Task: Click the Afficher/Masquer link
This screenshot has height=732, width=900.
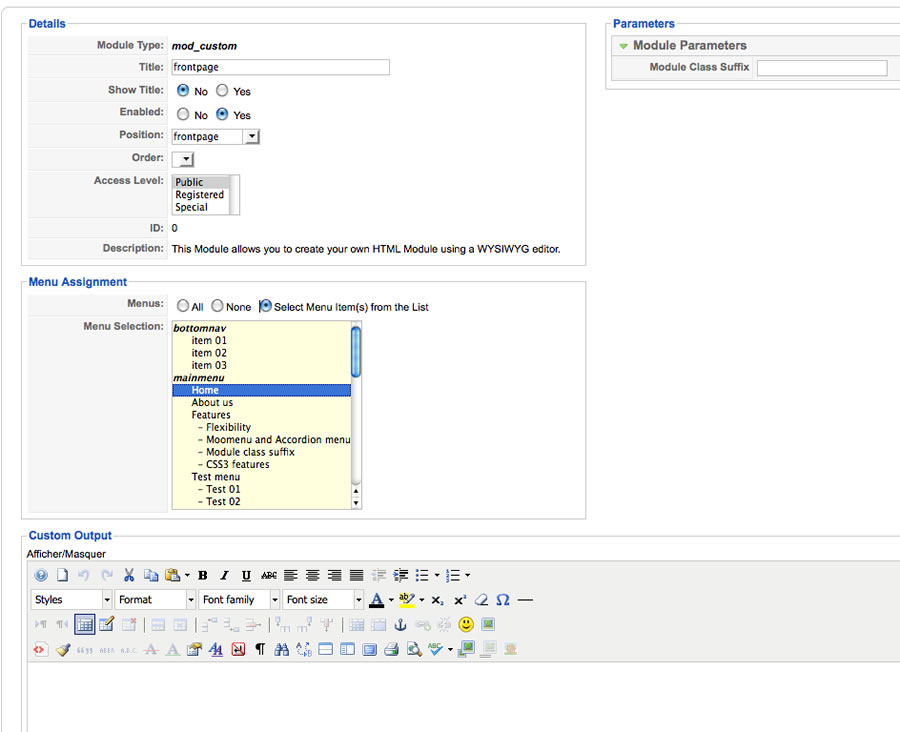Action: click(66, 554)
